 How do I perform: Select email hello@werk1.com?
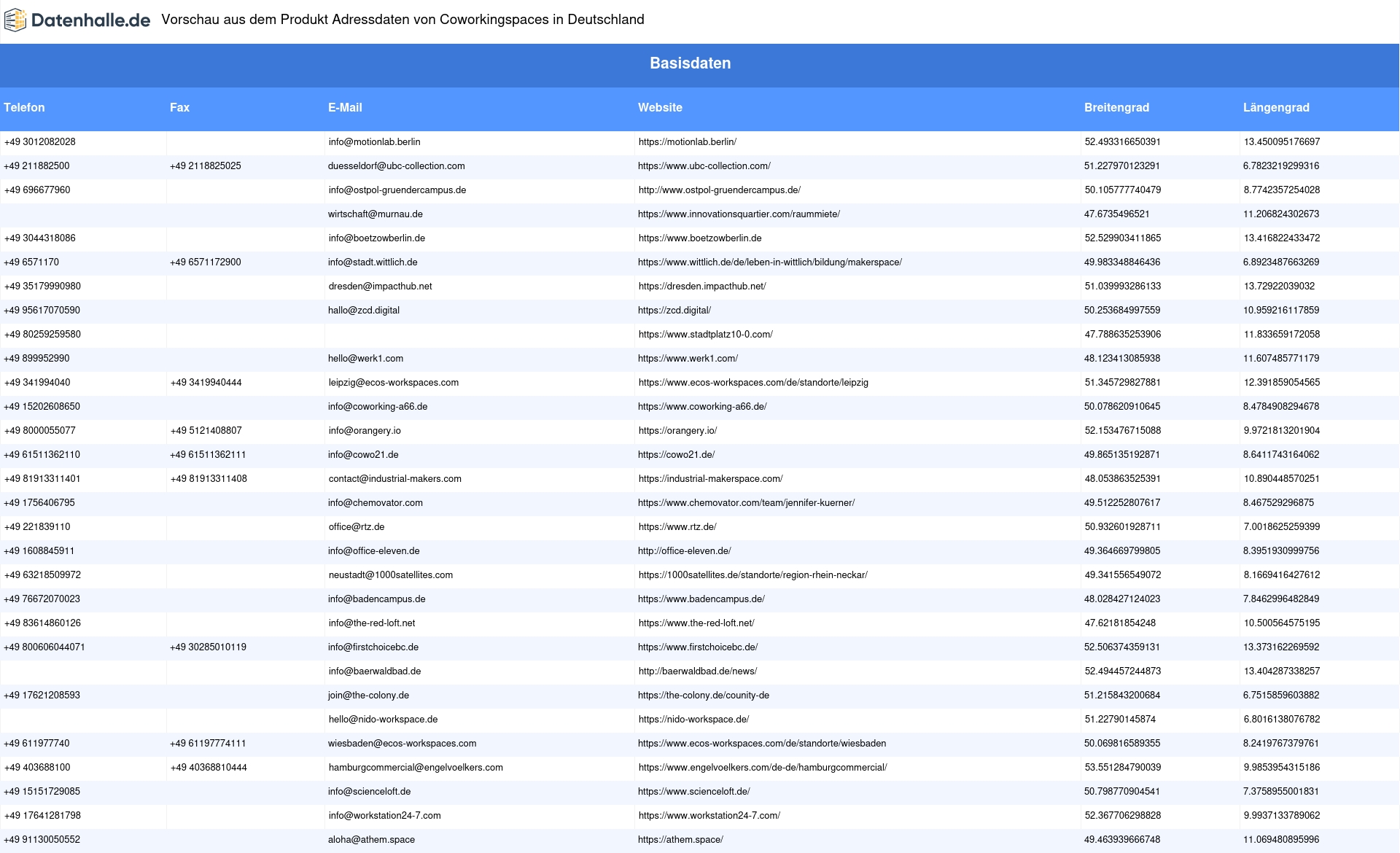pos(366,359)
